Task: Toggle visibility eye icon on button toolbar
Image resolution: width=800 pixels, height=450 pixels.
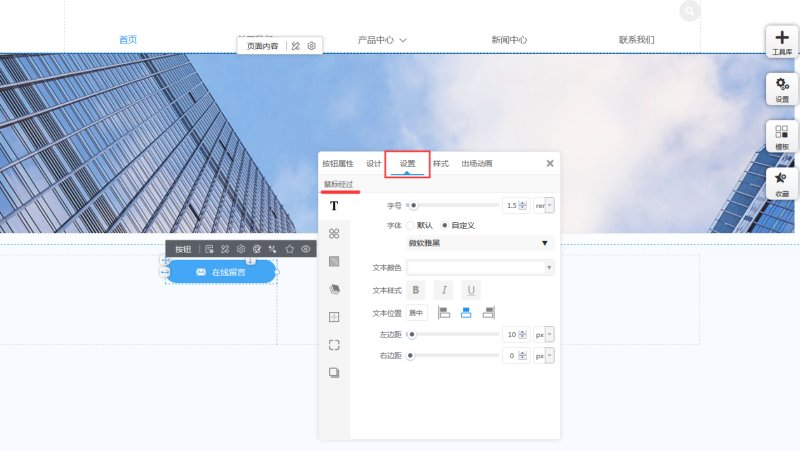Action: click(x=305, y=249)
